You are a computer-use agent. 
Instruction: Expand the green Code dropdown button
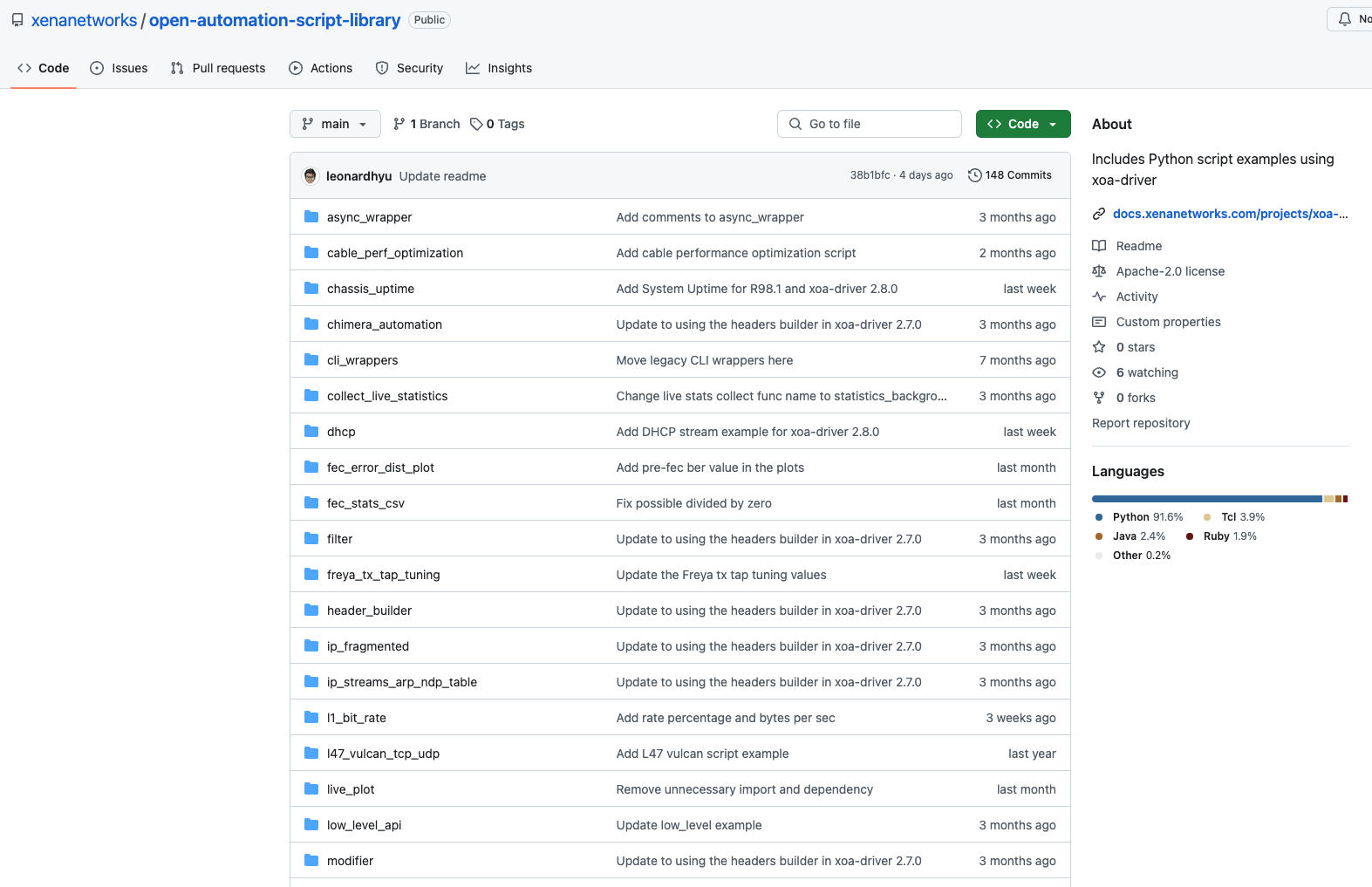coord(1023,124)
